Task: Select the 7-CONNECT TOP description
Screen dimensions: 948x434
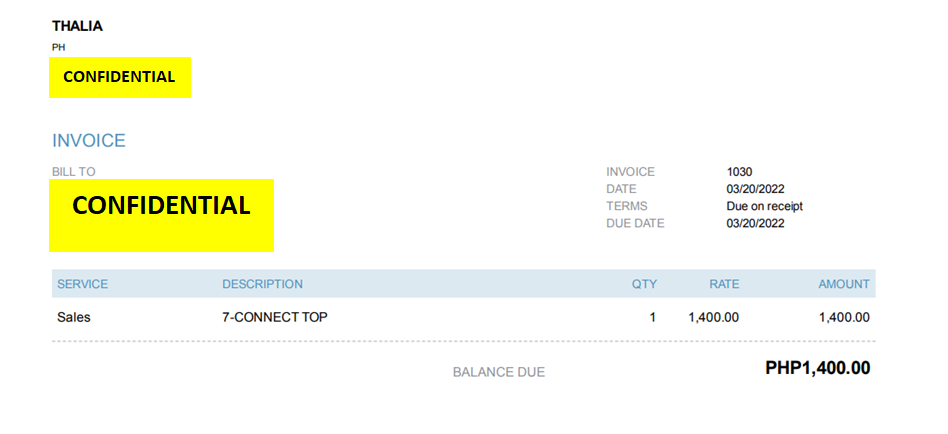Action: pos(275,318)
